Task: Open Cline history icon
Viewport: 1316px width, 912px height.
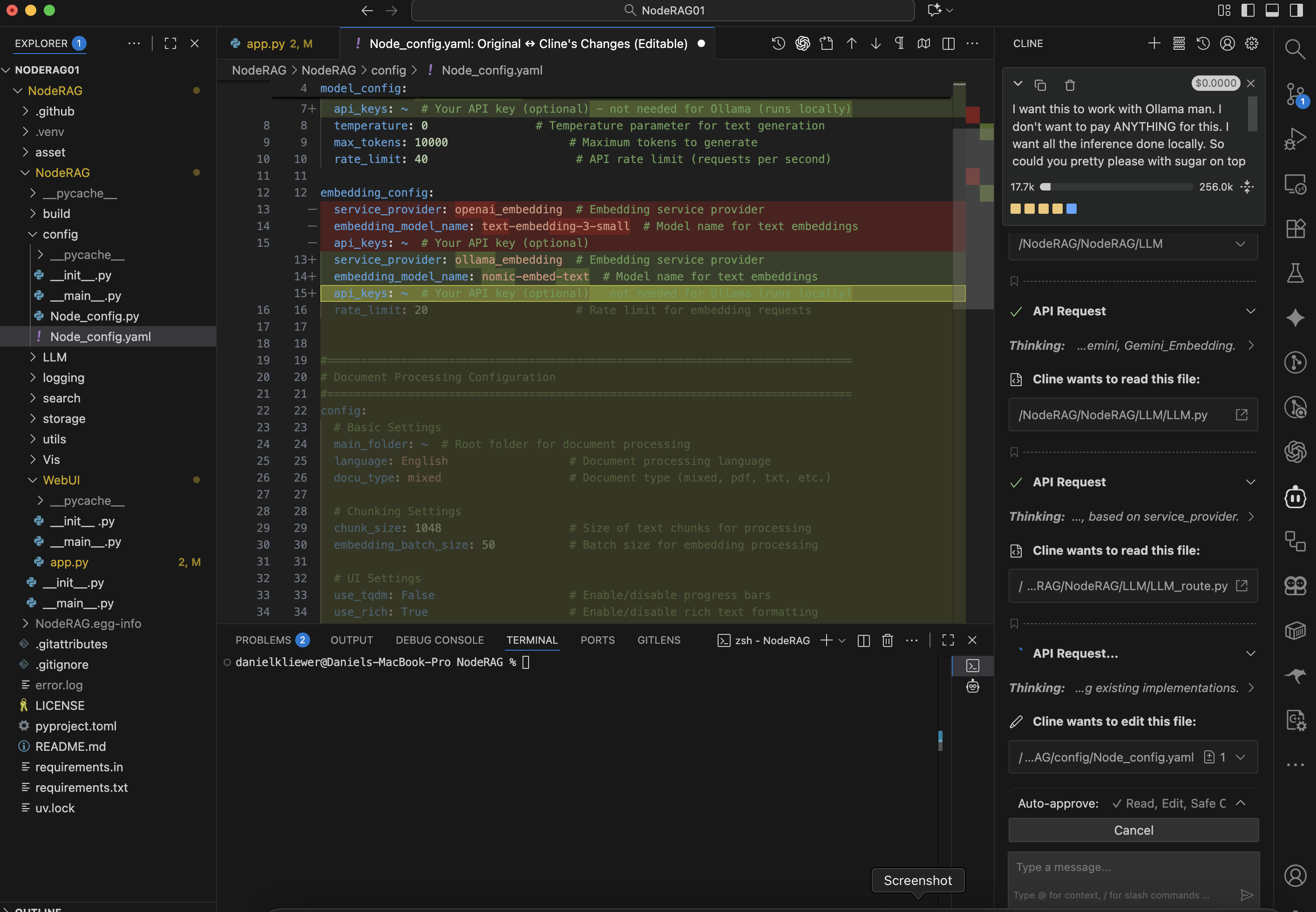Action: (1203, 43)
